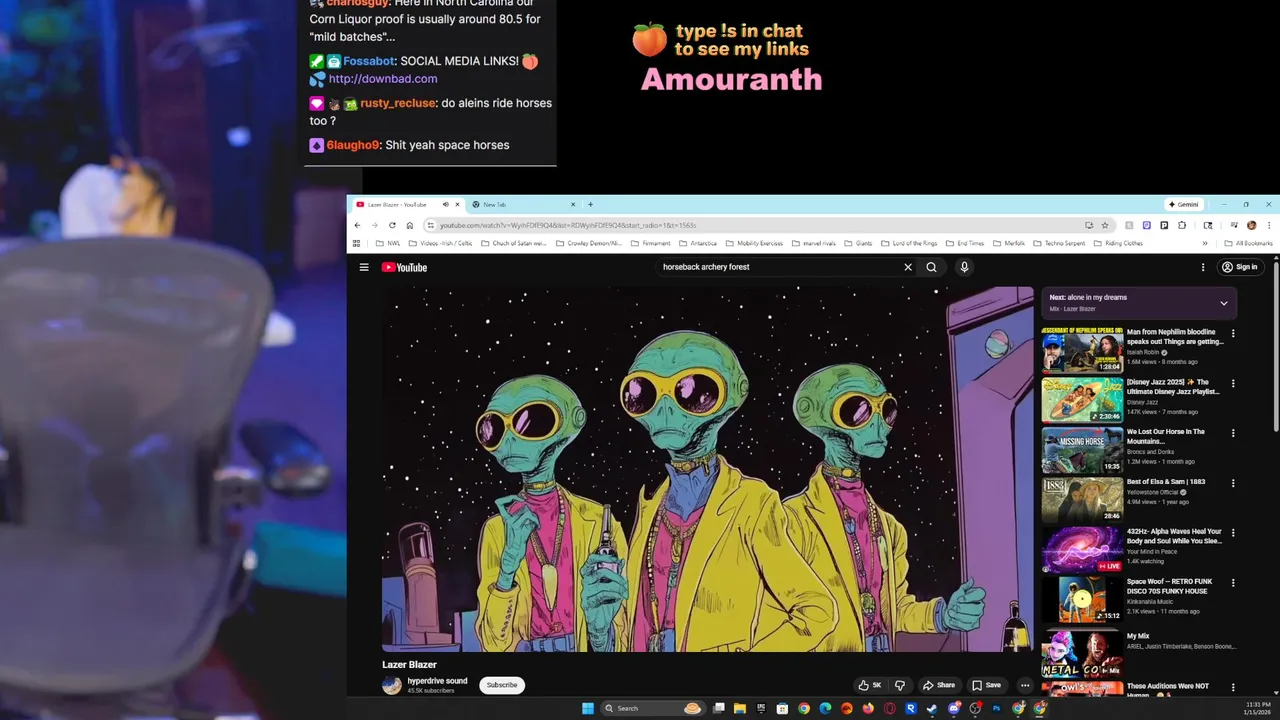Go back in Chrome browser
This screenshot has height=720, width=1280.
coord(357,225)
